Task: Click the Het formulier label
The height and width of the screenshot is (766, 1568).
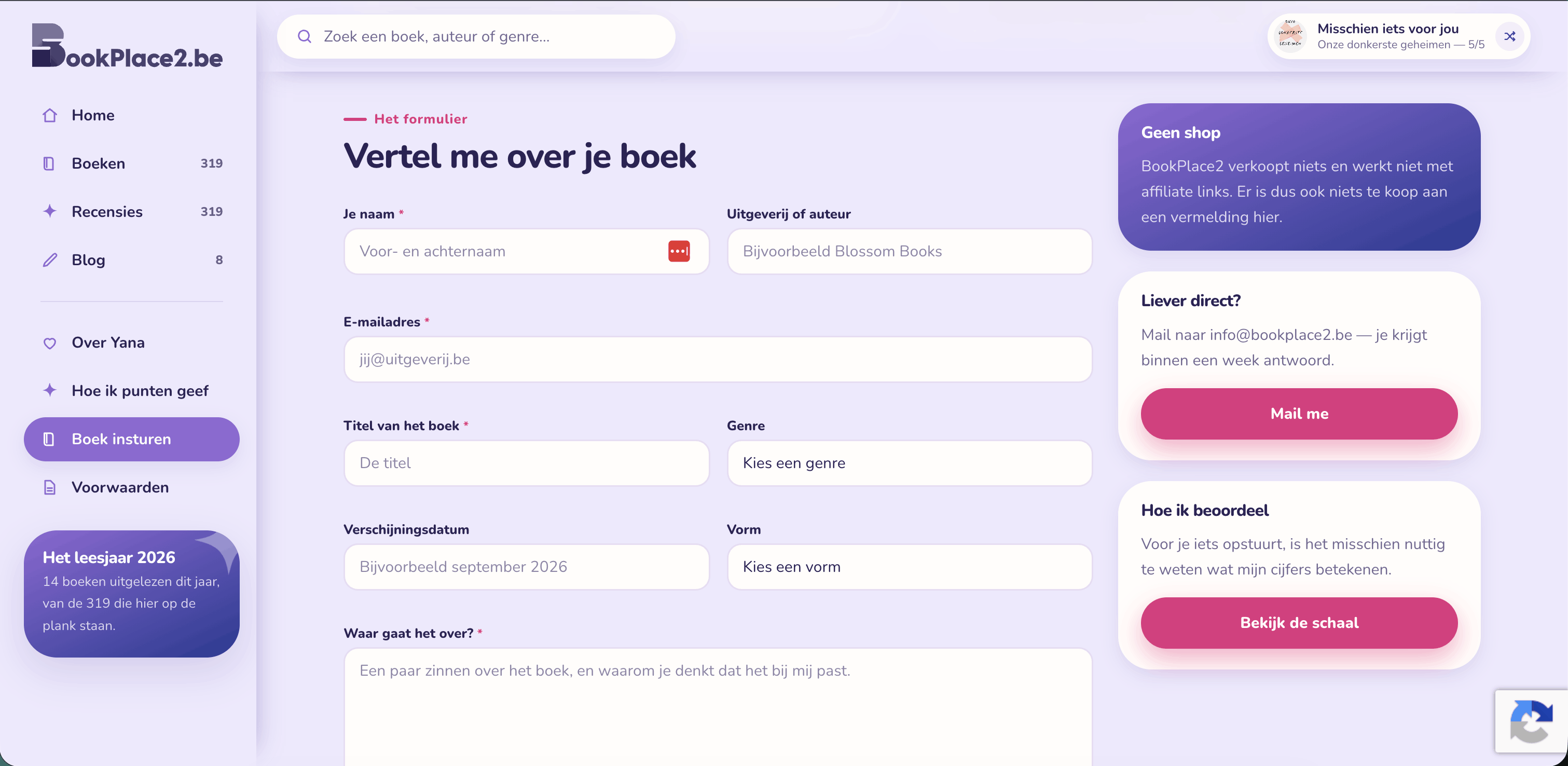Action: [x=421, y=119]
